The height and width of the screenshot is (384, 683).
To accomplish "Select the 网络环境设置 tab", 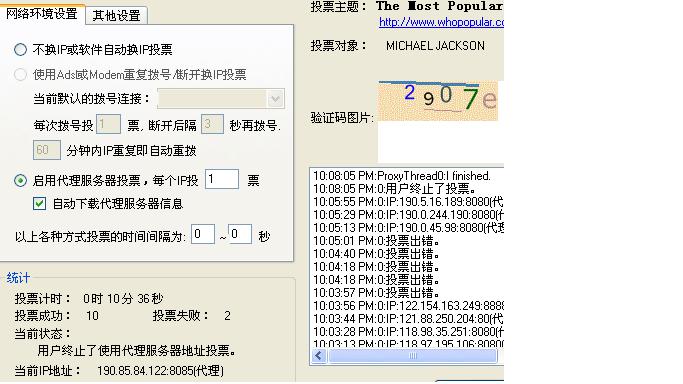I will point(42,14).
